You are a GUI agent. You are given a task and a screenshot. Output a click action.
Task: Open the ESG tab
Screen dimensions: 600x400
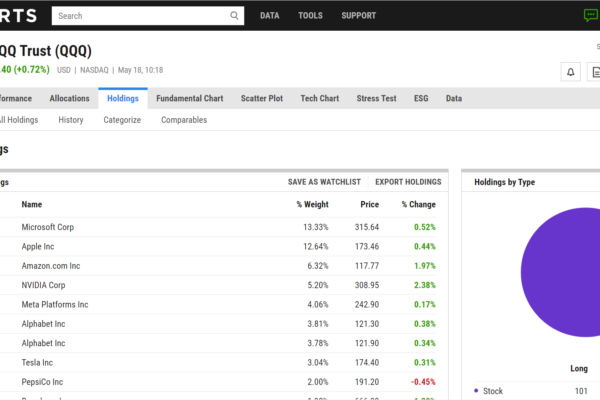pos(421,98)
